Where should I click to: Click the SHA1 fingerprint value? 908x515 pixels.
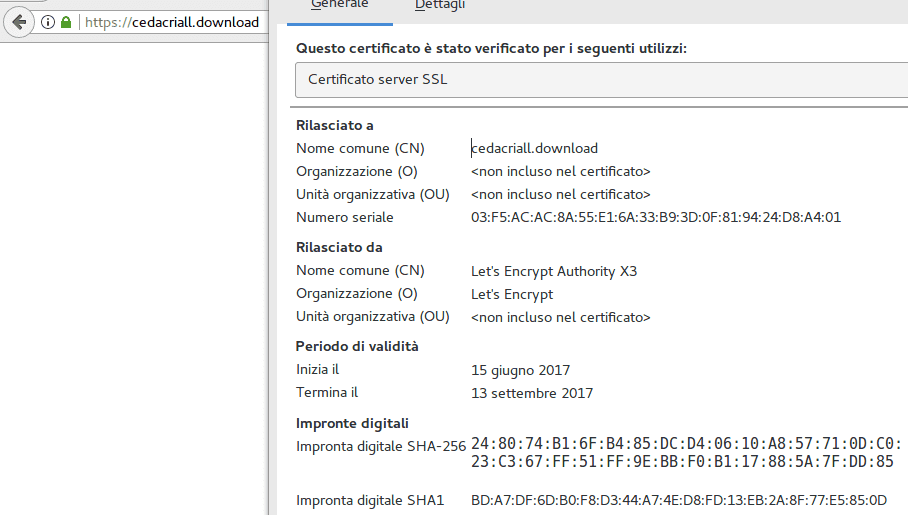[x=678, y=500]
